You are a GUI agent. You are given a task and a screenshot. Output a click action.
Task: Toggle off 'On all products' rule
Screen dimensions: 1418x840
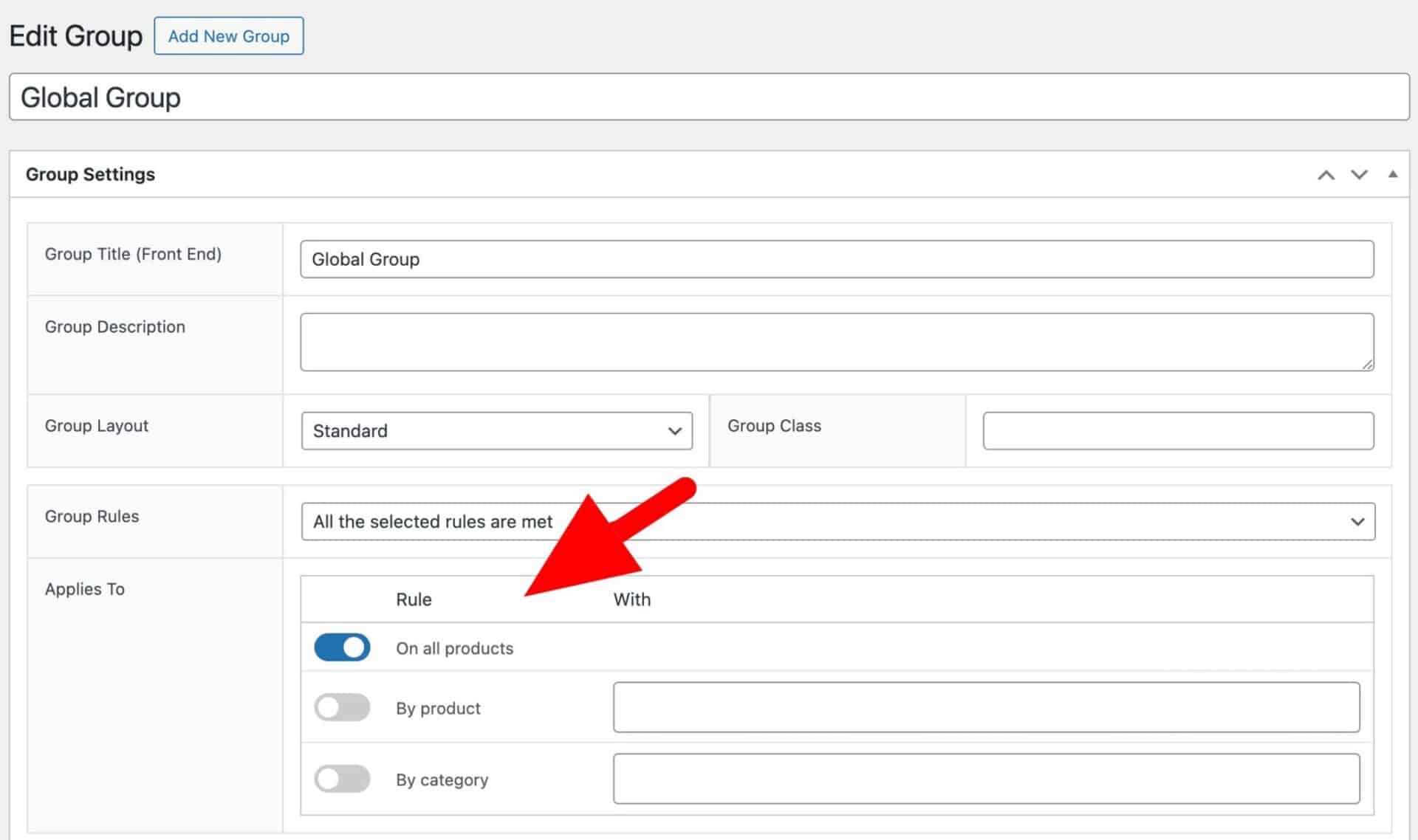pos(342,647)
